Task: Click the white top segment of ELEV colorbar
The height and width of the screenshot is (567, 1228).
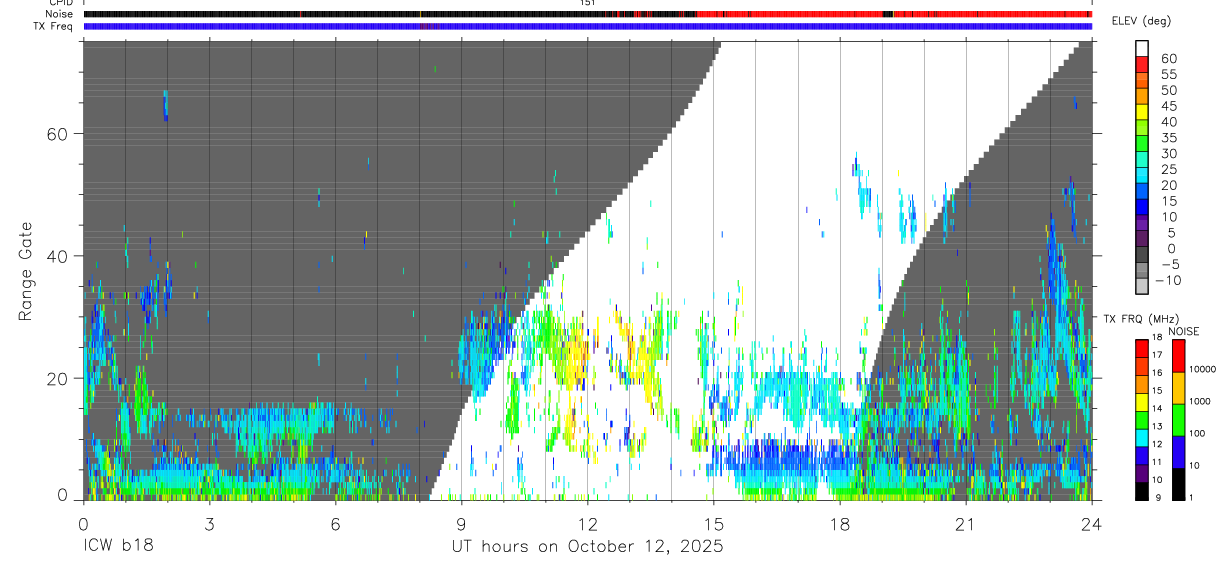Action: (1142, 48)
